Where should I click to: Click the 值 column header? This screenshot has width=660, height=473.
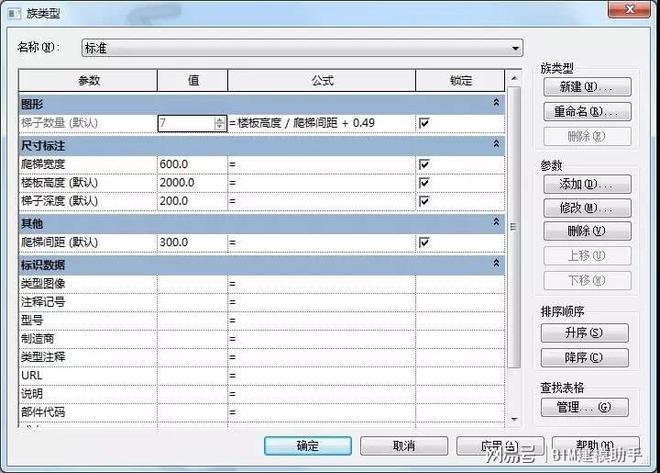point(193,80)
